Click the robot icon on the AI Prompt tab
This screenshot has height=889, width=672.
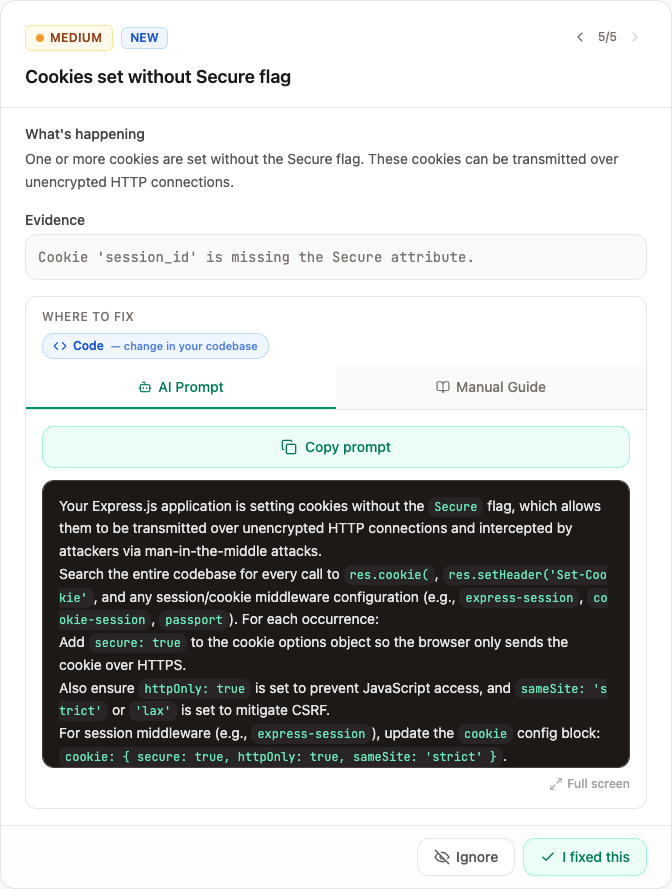143,387
